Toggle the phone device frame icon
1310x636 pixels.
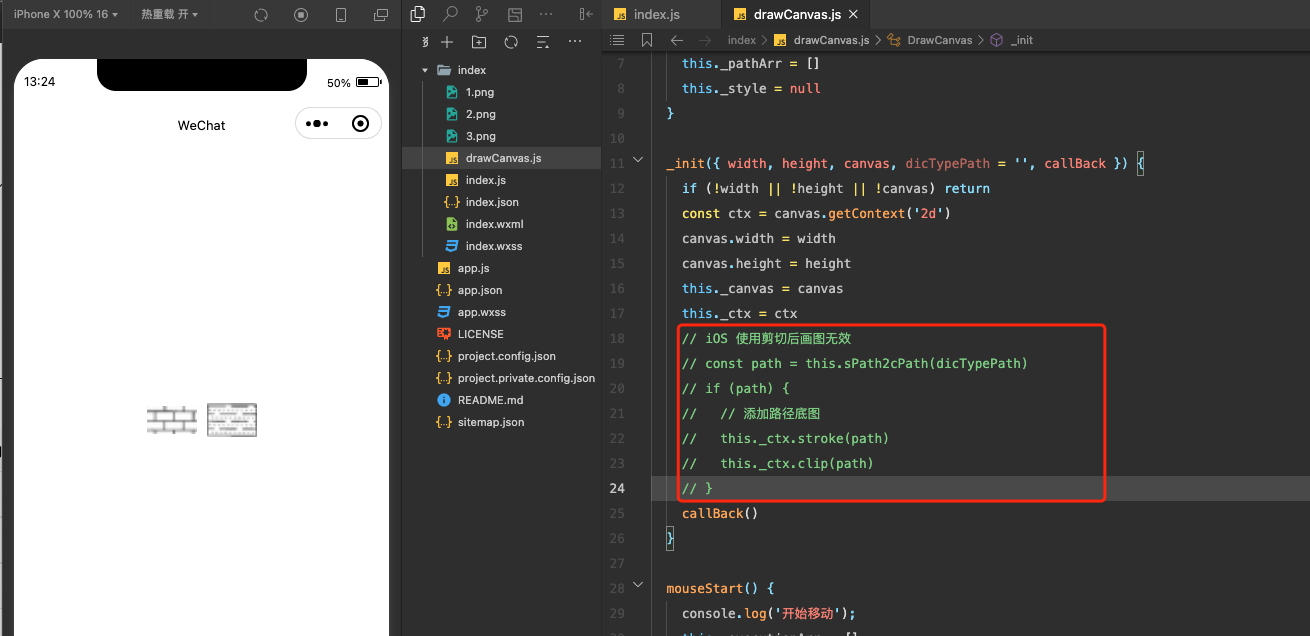coord(341,15)
